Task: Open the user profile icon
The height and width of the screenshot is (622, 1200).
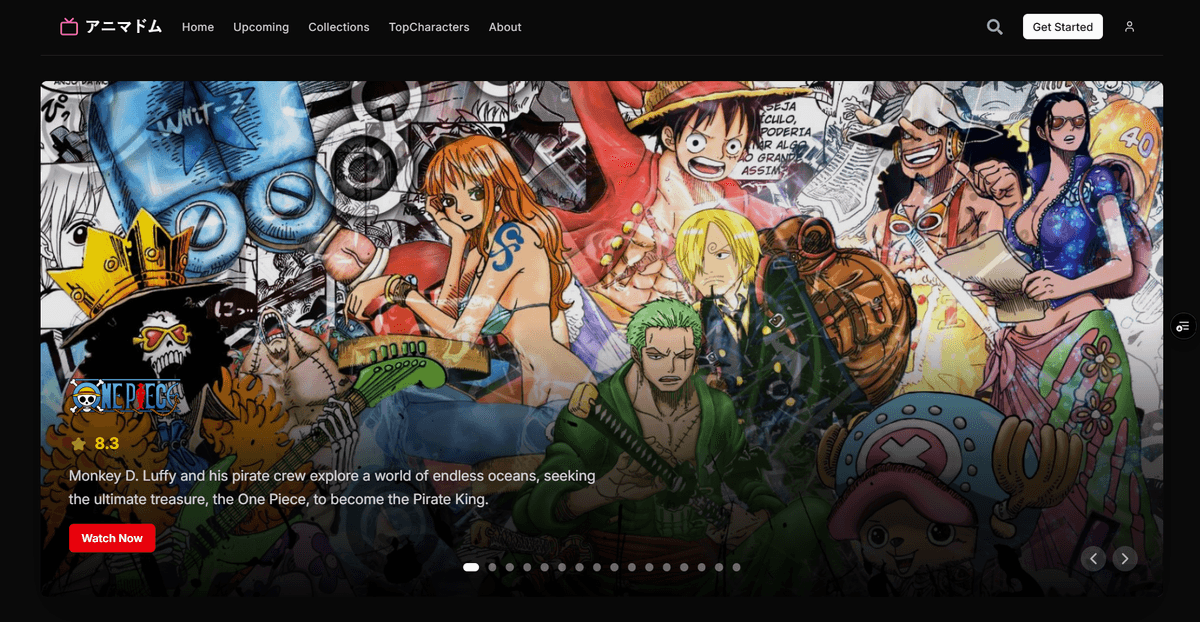Action: pyautogui.click(x=1129, y=27)
